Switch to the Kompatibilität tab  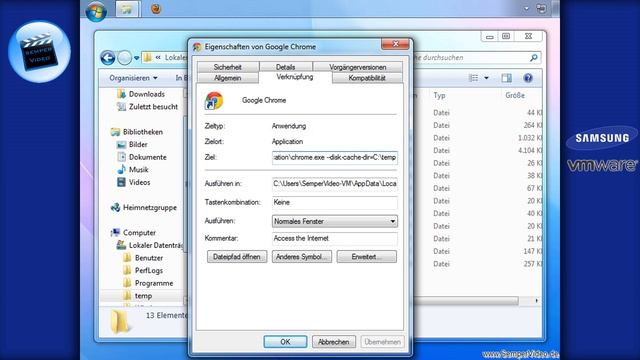[x=367, y=78]
